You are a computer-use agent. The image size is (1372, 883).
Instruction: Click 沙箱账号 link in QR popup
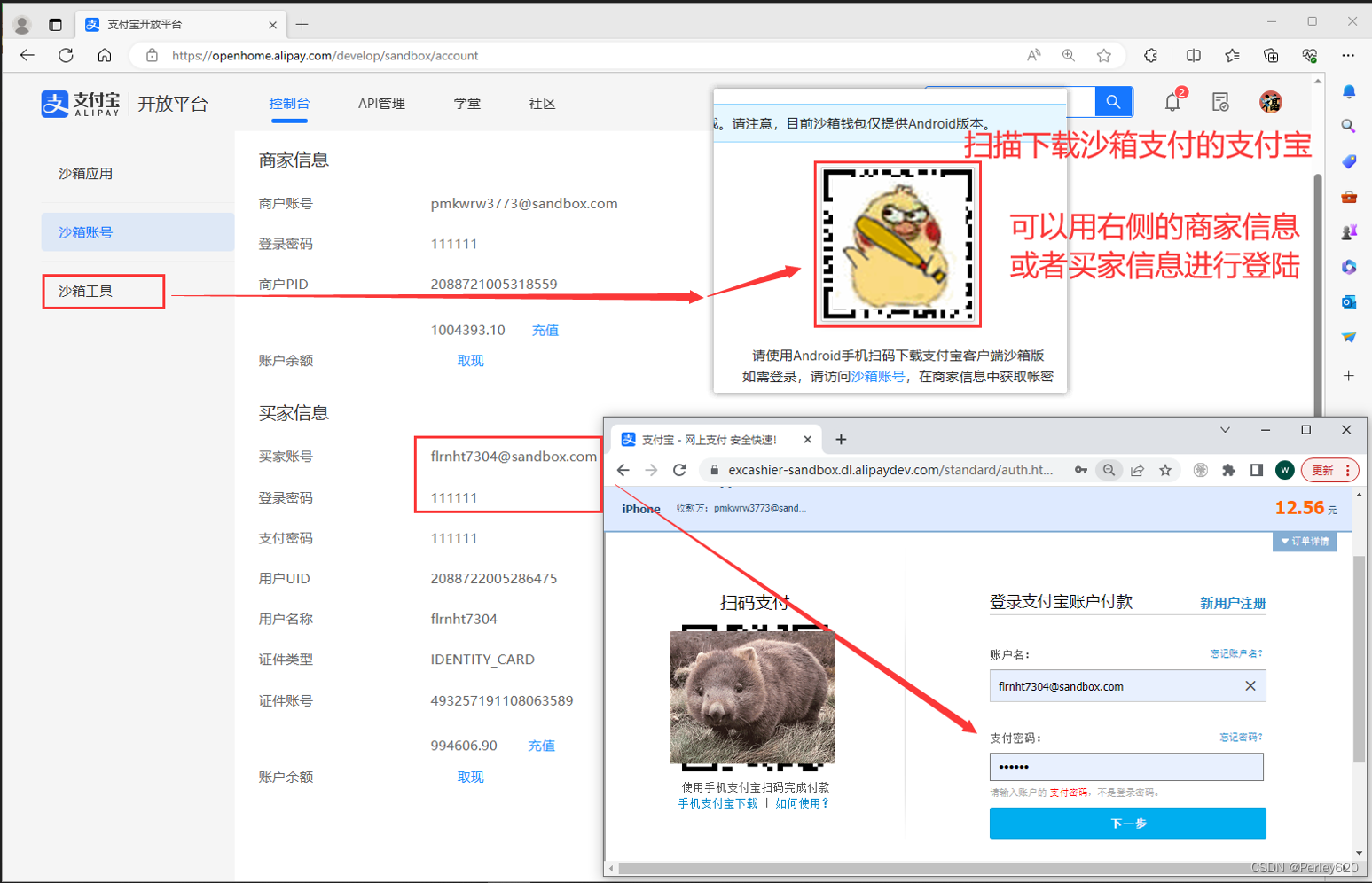(878, 376)
